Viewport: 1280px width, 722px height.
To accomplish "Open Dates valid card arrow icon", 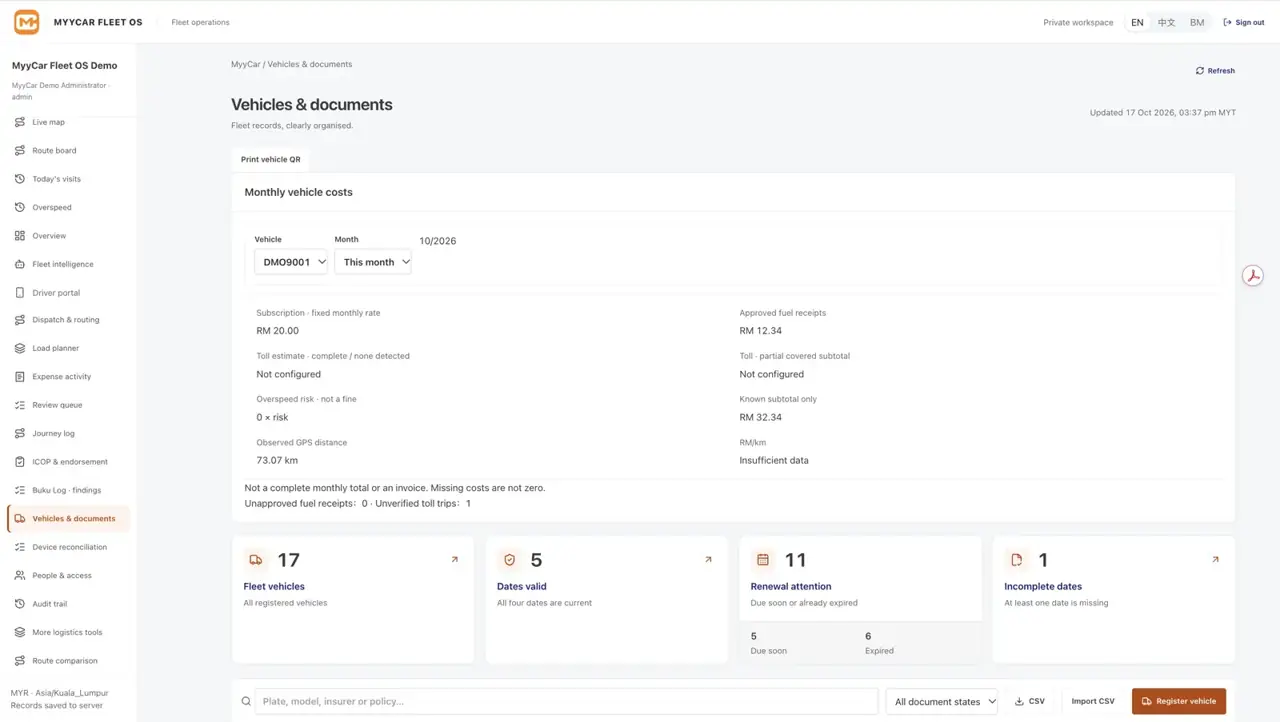I will tap(708, 560).
